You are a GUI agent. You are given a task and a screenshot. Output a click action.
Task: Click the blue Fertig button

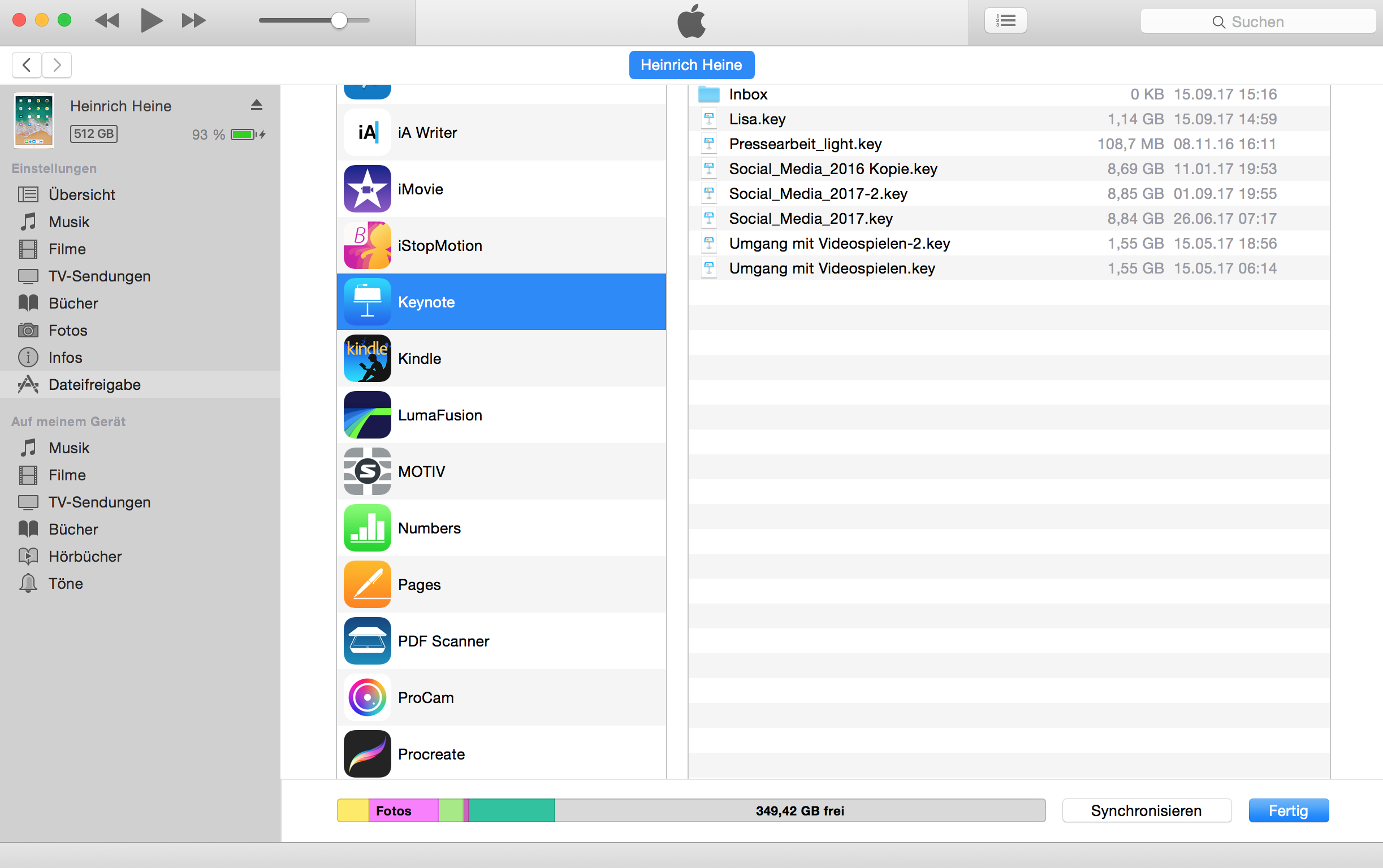(1287, 810)
